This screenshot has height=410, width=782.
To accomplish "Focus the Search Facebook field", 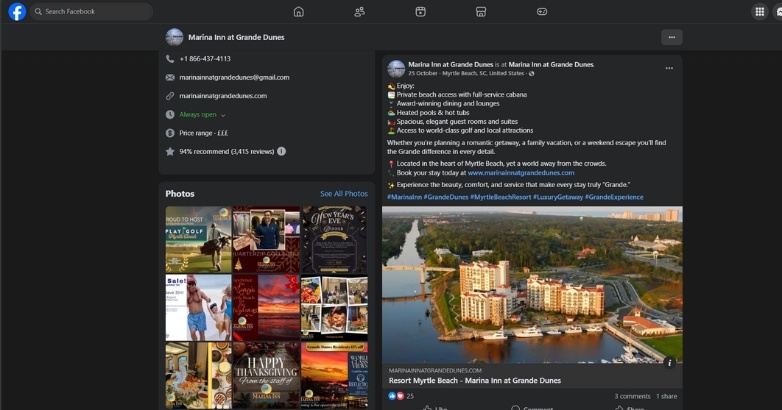I will 91,11.
